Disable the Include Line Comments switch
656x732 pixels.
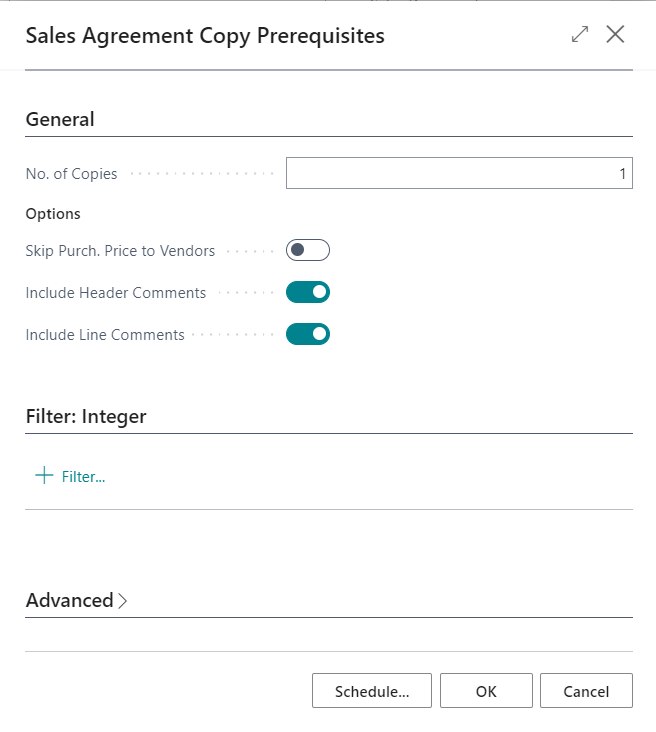pos(307,334)
